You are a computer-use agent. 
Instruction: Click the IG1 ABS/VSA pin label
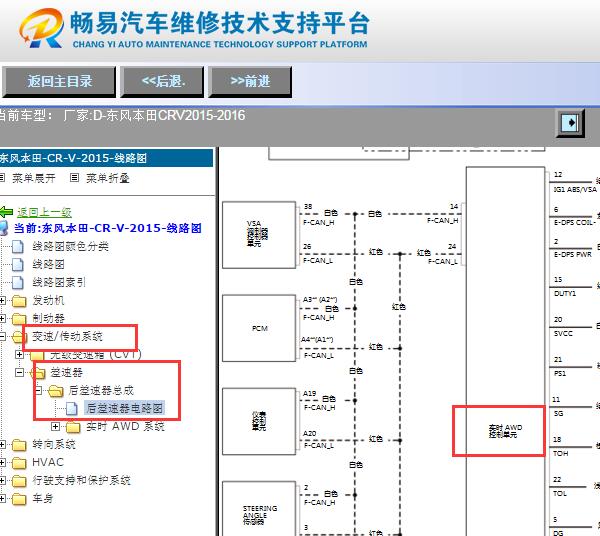575,189
